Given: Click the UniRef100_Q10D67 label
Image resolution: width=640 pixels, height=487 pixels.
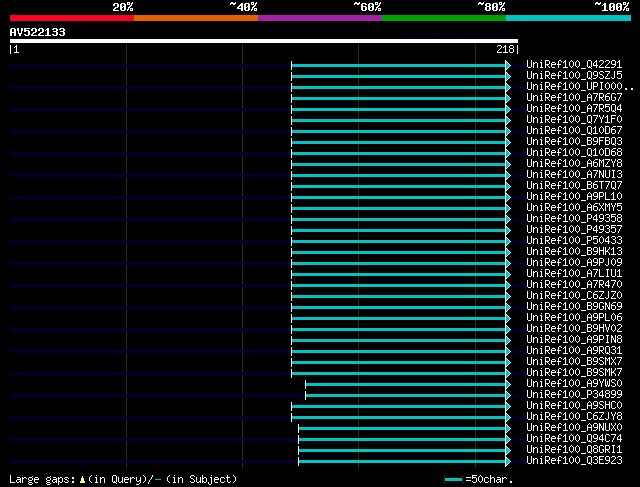Looking at the screenshot, I should point(574,131).
